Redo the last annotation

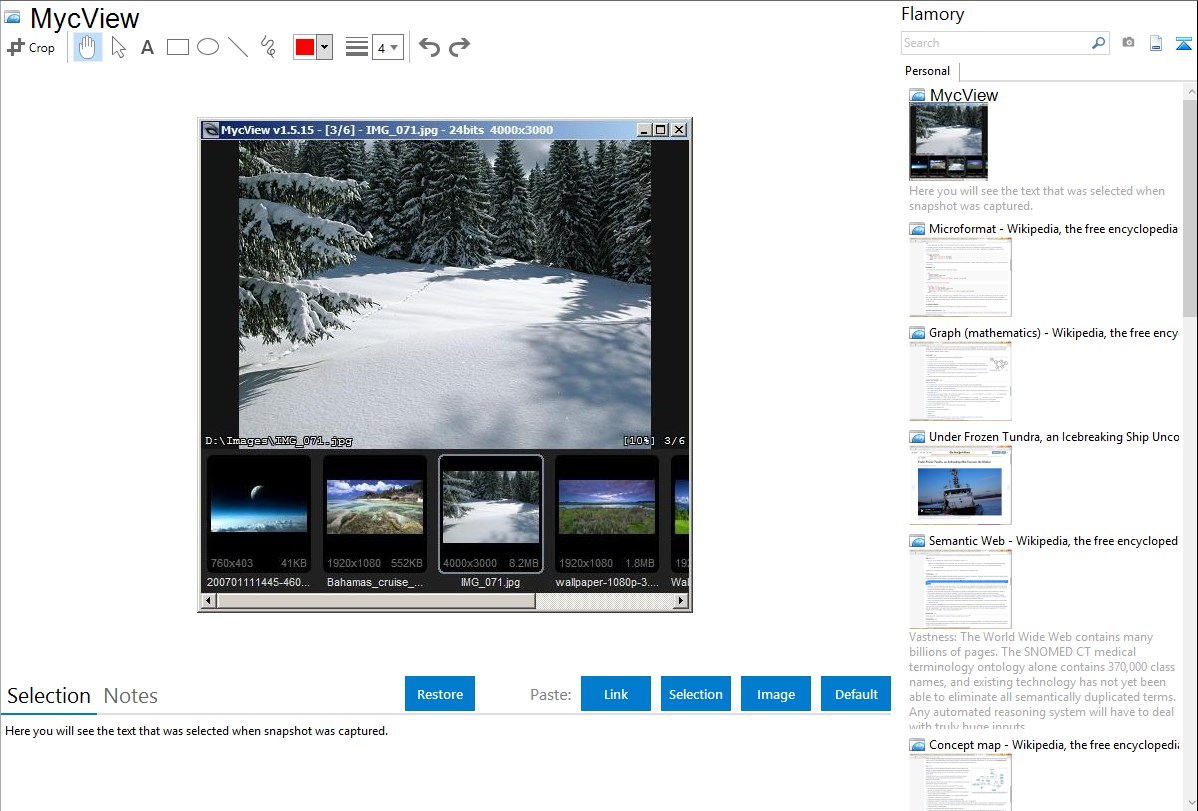(459, 47)
